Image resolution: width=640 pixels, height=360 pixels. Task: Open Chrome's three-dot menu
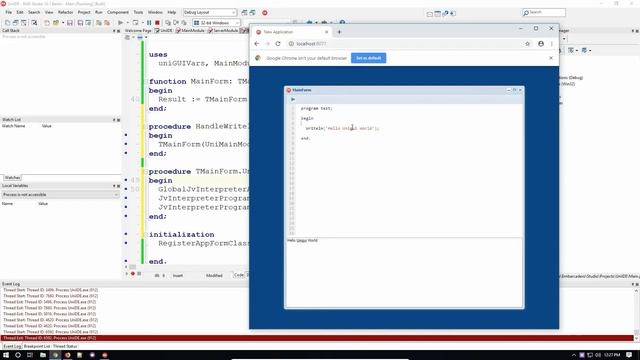click(x=551, y=44)
